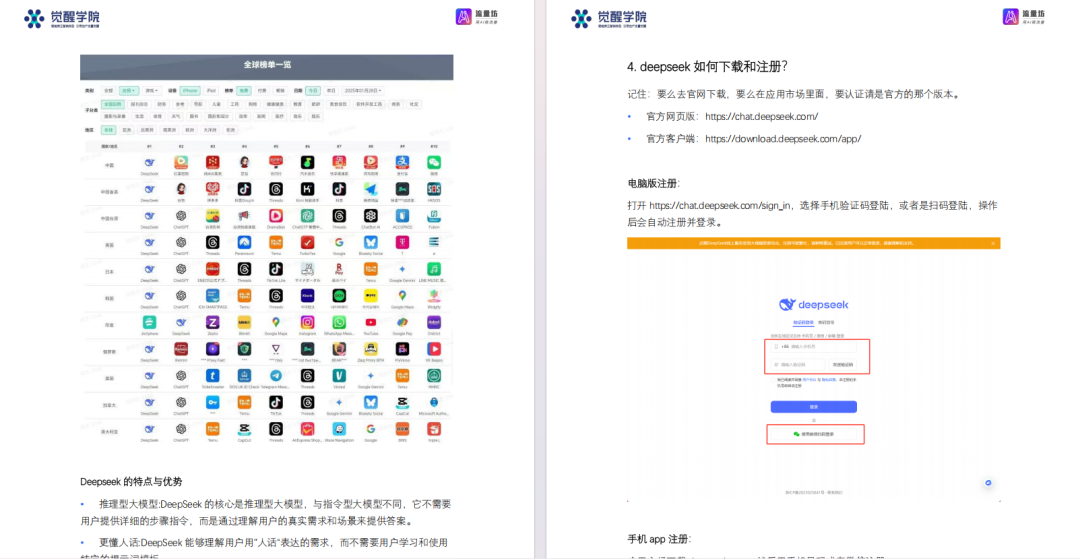Click the 全球榜单一览 banner title
Image resolution: width=1080 pixels, height=559 pixels.
pos(267,65)
